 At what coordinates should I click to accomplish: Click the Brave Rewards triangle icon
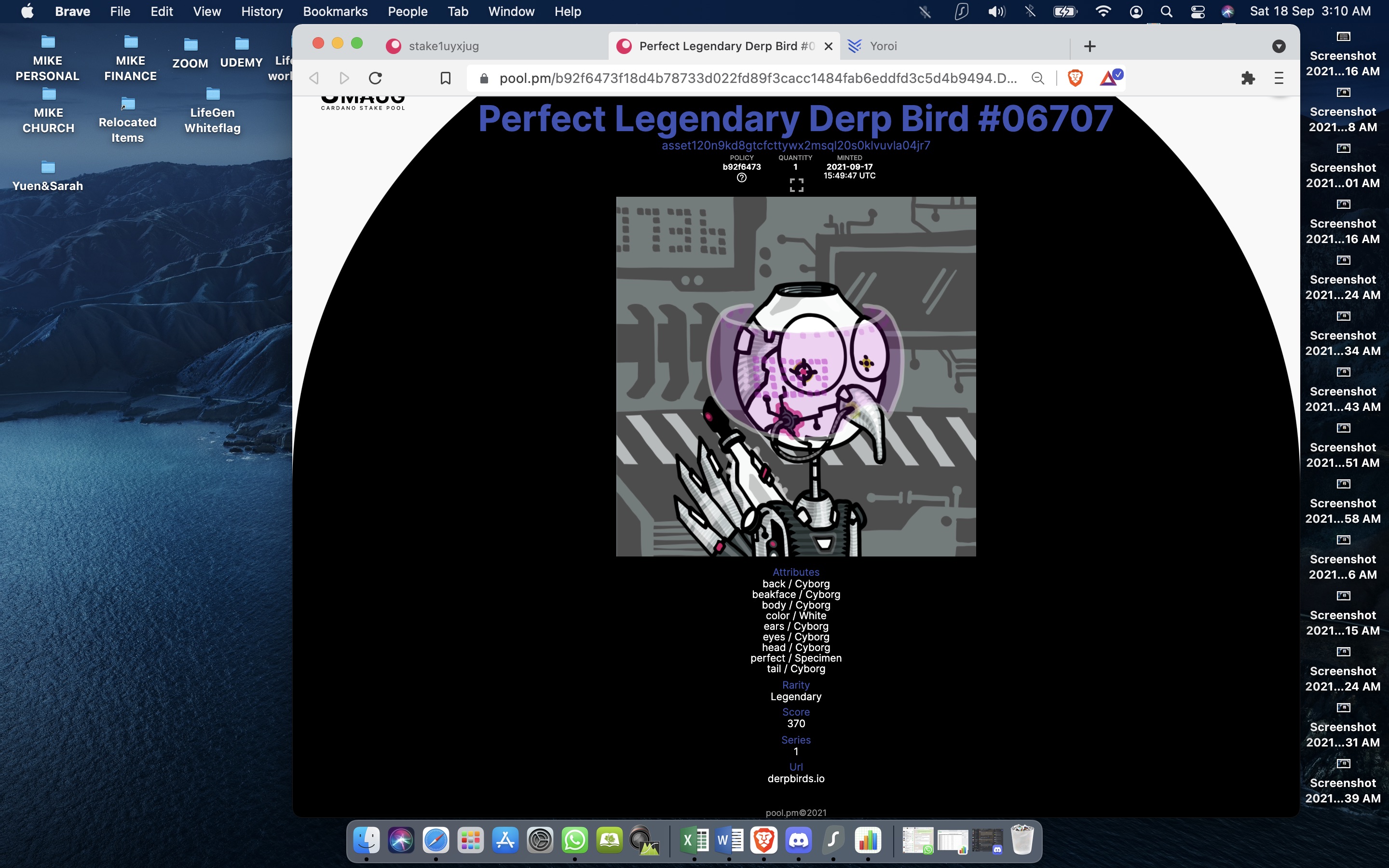1109,78
